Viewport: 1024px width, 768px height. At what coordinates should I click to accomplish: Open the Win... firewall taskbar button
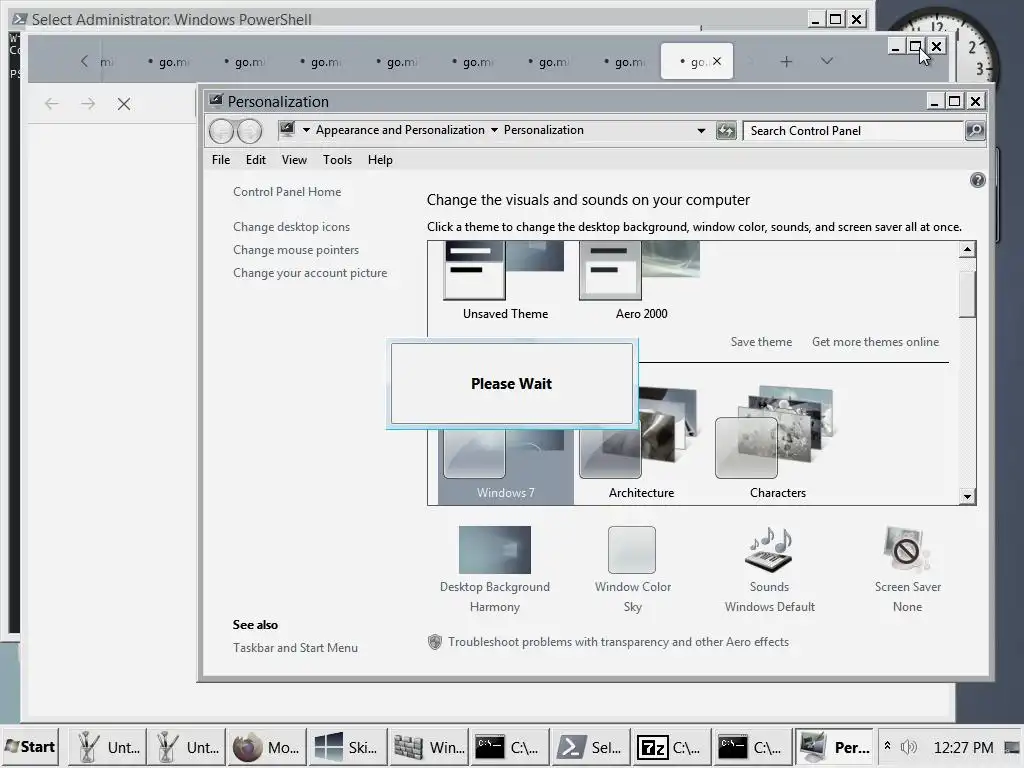coord(428,747)
